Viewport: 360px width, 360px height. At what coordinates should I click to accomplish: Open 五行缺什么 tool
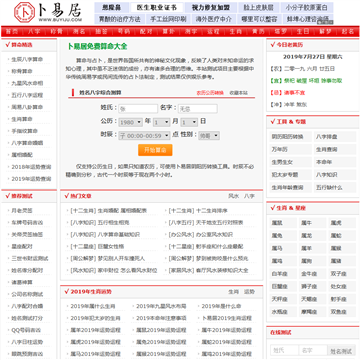tap(335, 187)
